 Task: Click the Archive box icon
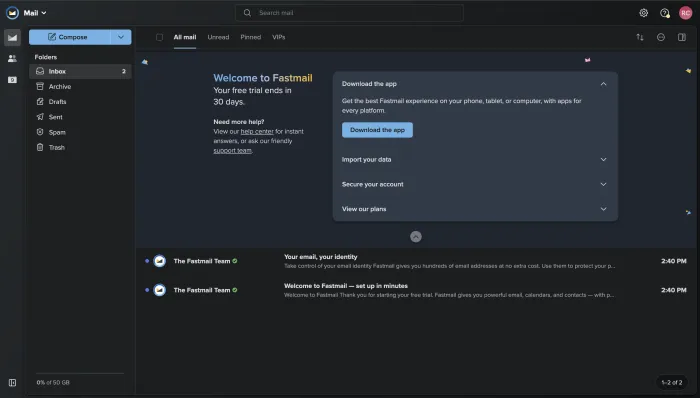pos(40,86)
